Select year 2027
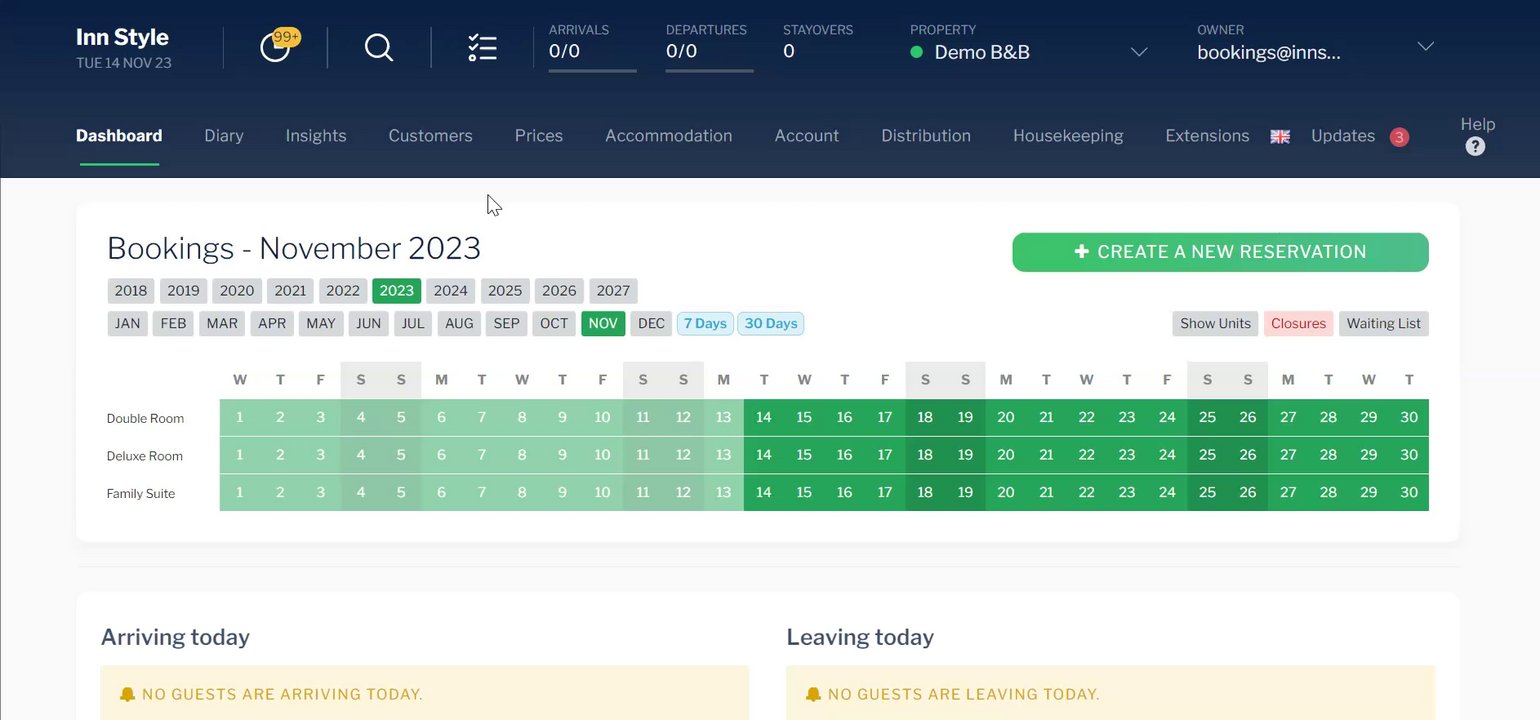 (x=613, y=291)
